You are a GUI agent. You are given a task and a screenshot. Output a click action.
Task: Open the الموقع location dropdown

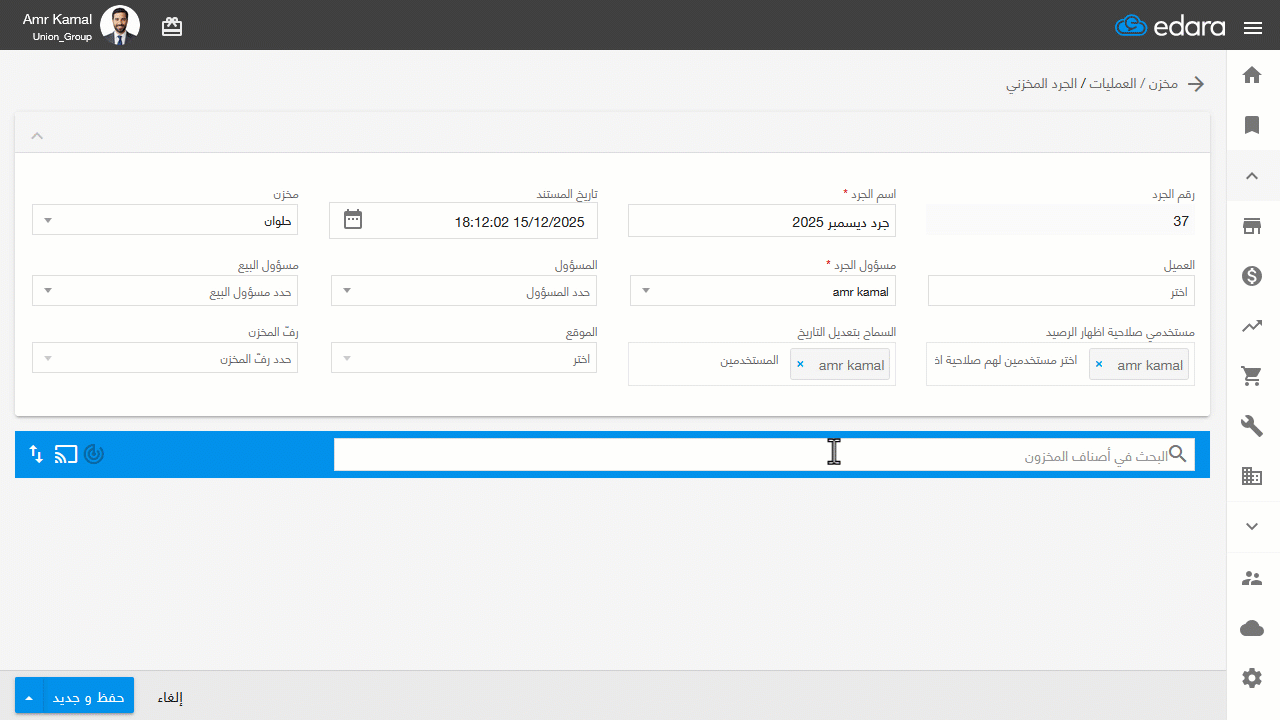(464, 358)
